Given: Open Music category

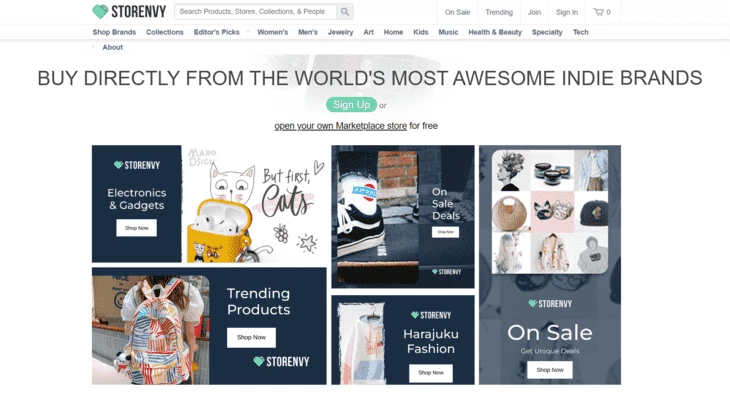Looking at the screenshot, I should click(448, 32).
